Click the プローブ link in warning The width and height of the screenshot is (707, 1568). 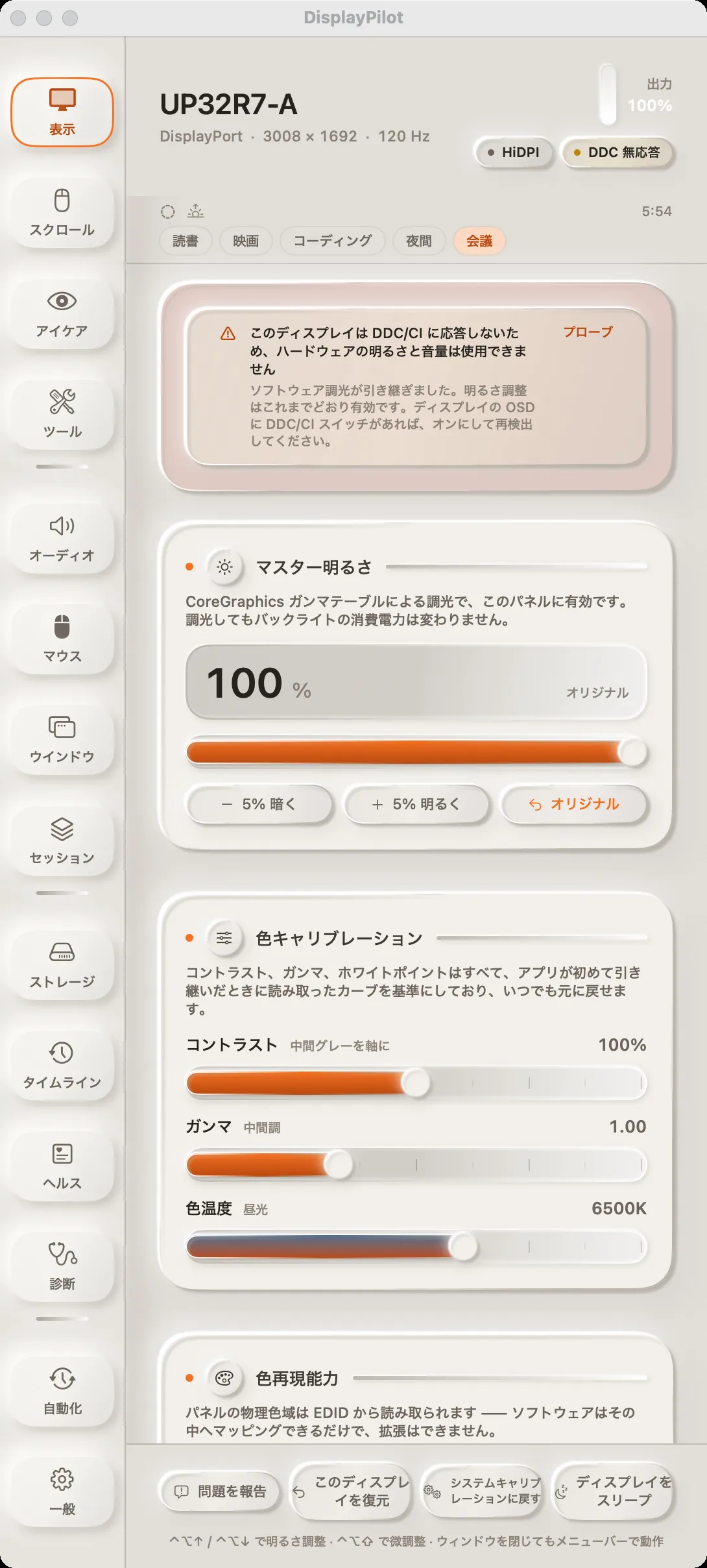click(x=588, y=332)
